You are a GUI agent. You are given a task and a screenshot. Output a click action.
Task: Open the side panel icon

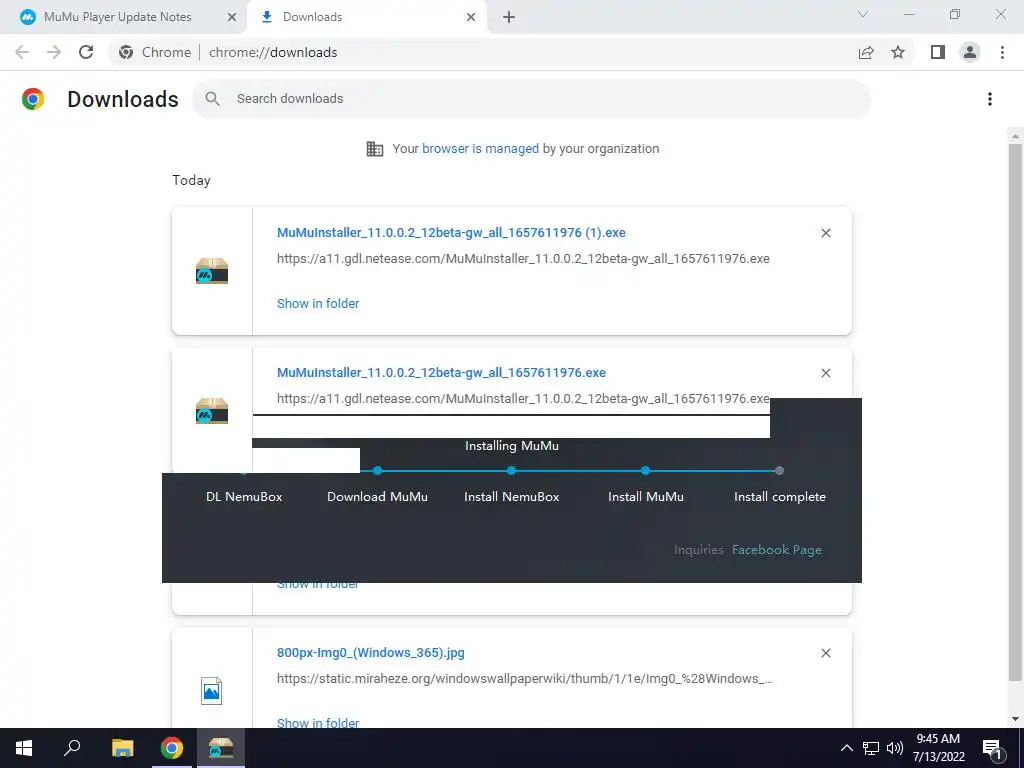click(x=938, y=52)
